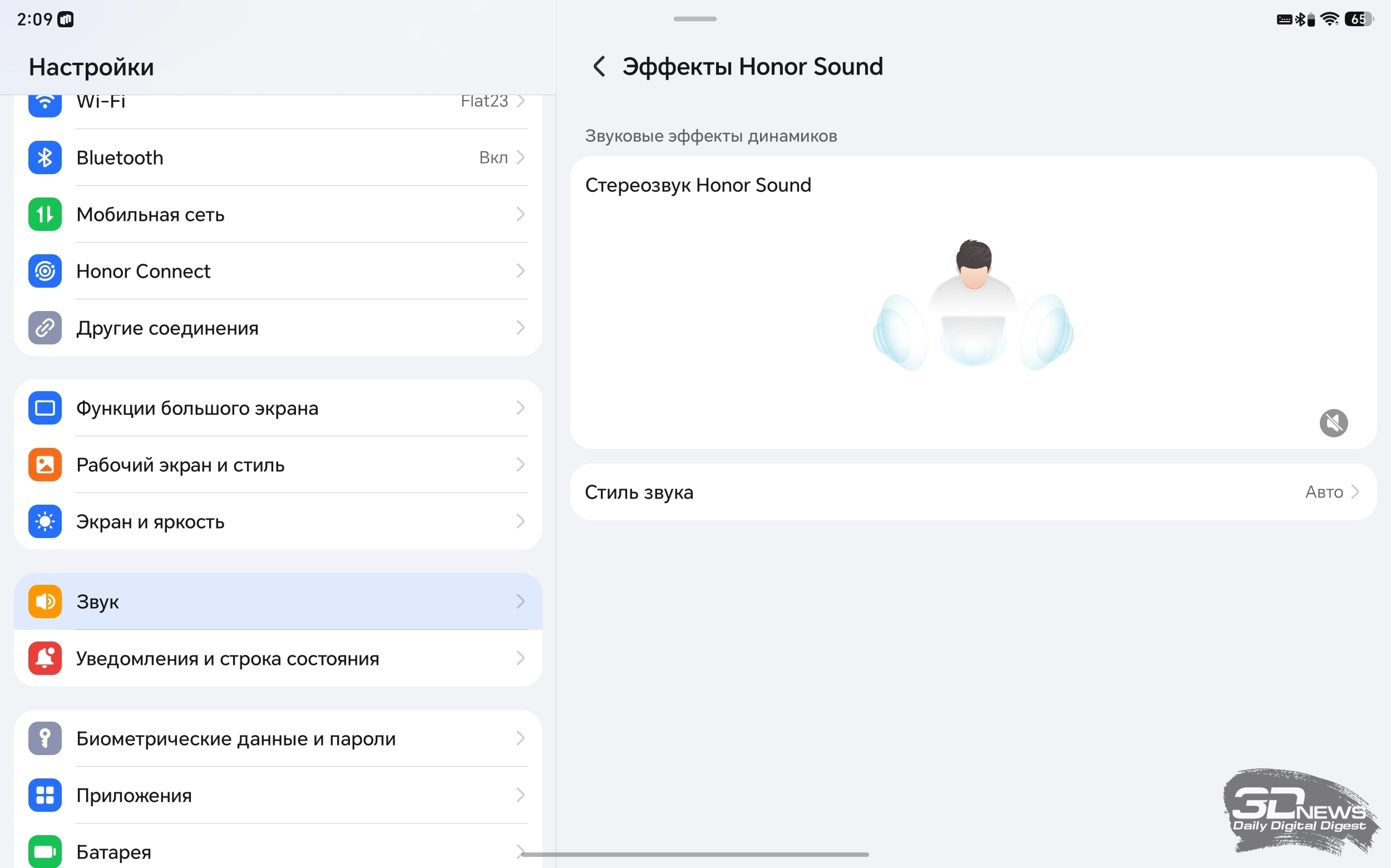Tap the Биометрические данные key icon
This screenshot has height=868, width=1391.
[x=45, y=738]
